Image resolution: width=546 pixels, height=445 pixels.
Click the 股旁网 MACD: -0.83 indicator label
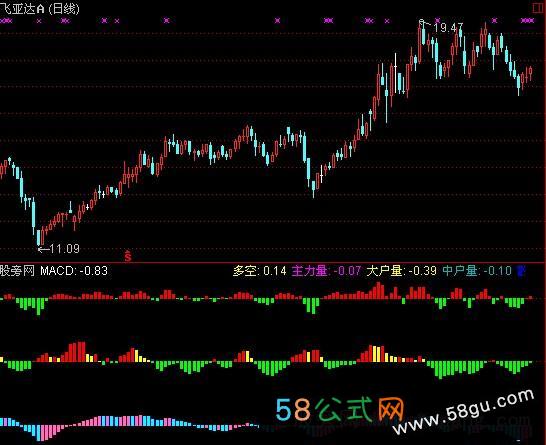[x=54, y=271]
